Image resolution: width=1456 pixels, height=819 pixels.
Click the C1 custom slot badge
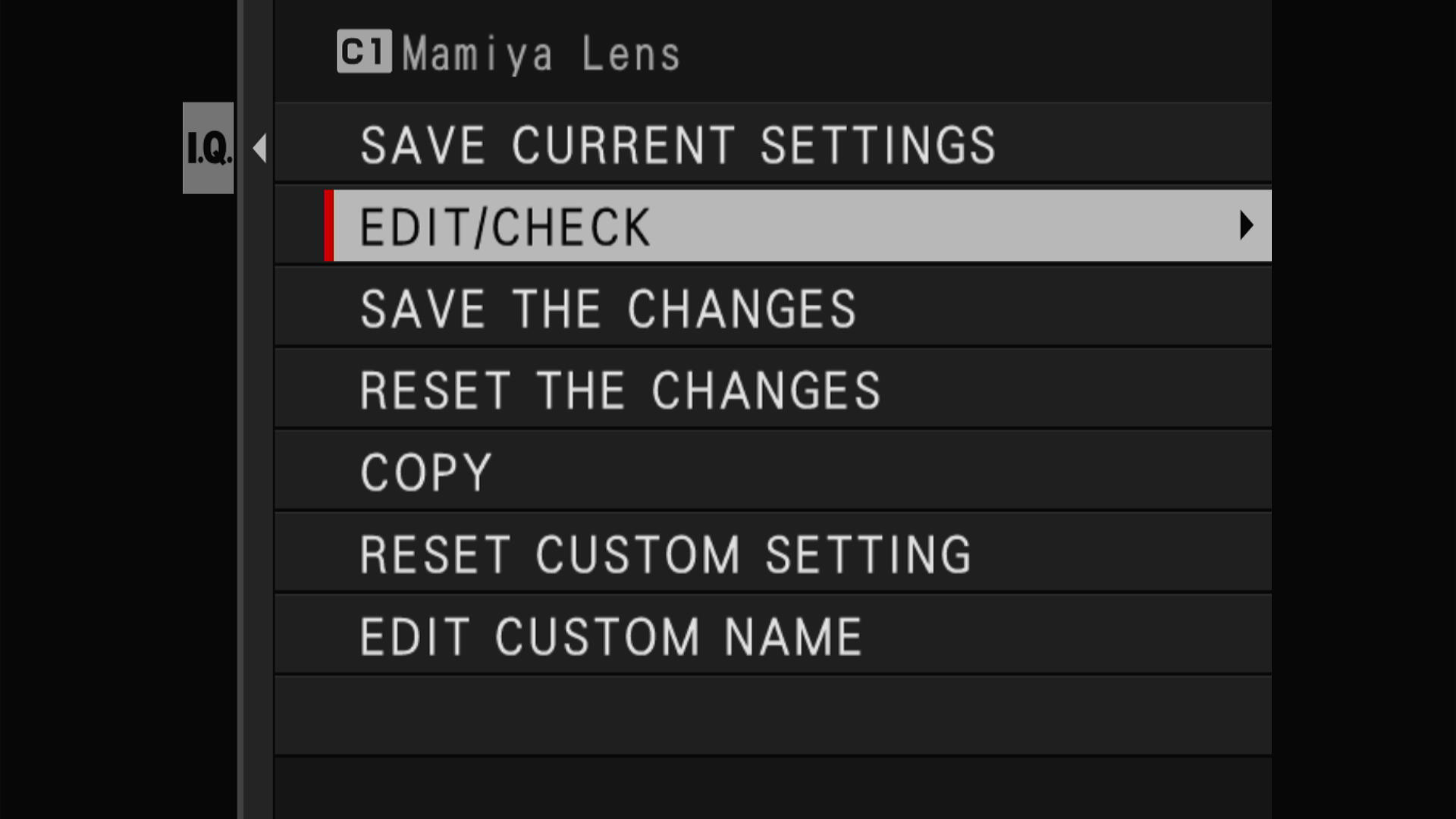point(364,52)
